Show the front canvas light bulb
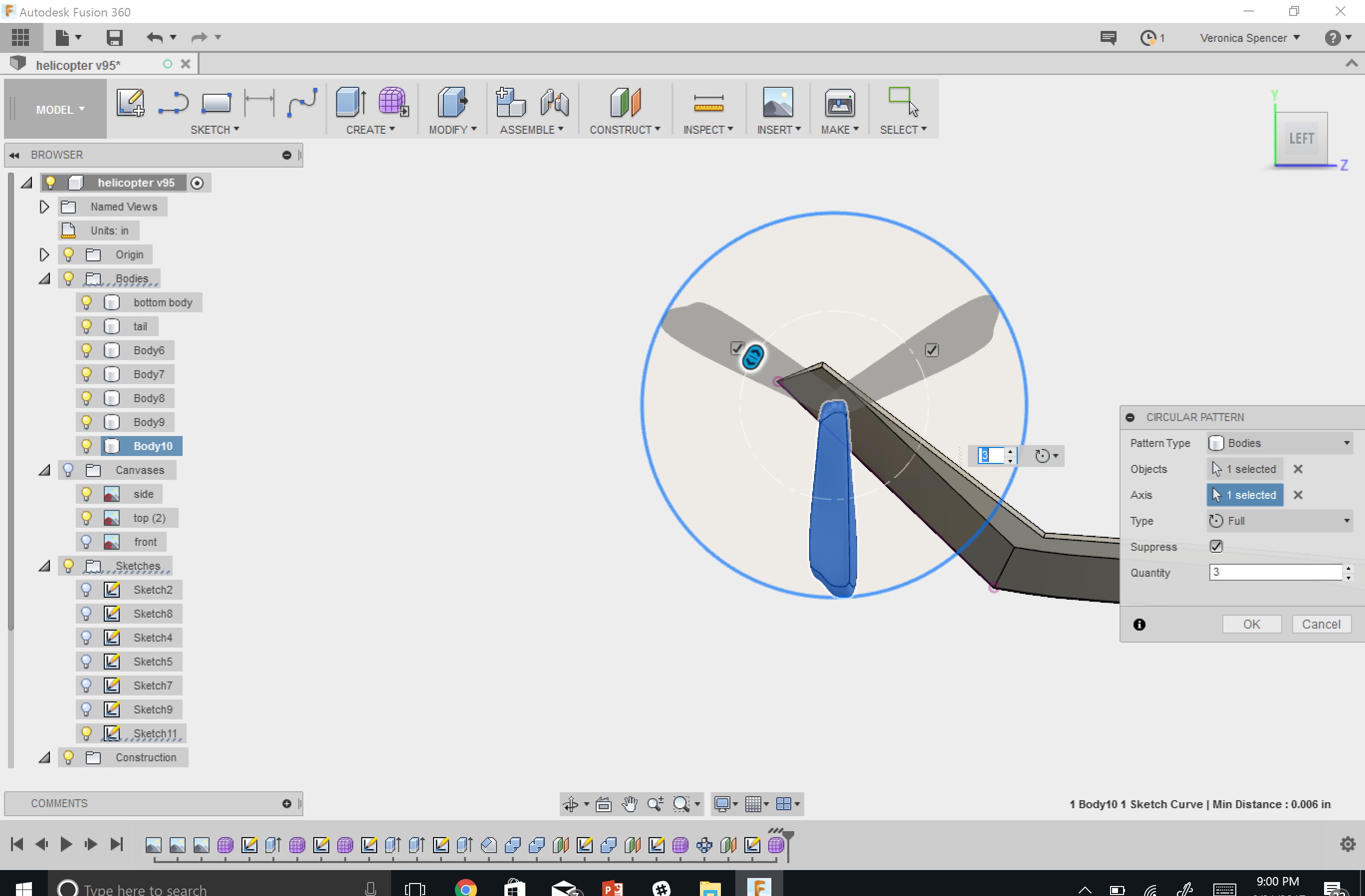Screen dimensions: 1365x896 pyautogui.click(x=86, y=541)
